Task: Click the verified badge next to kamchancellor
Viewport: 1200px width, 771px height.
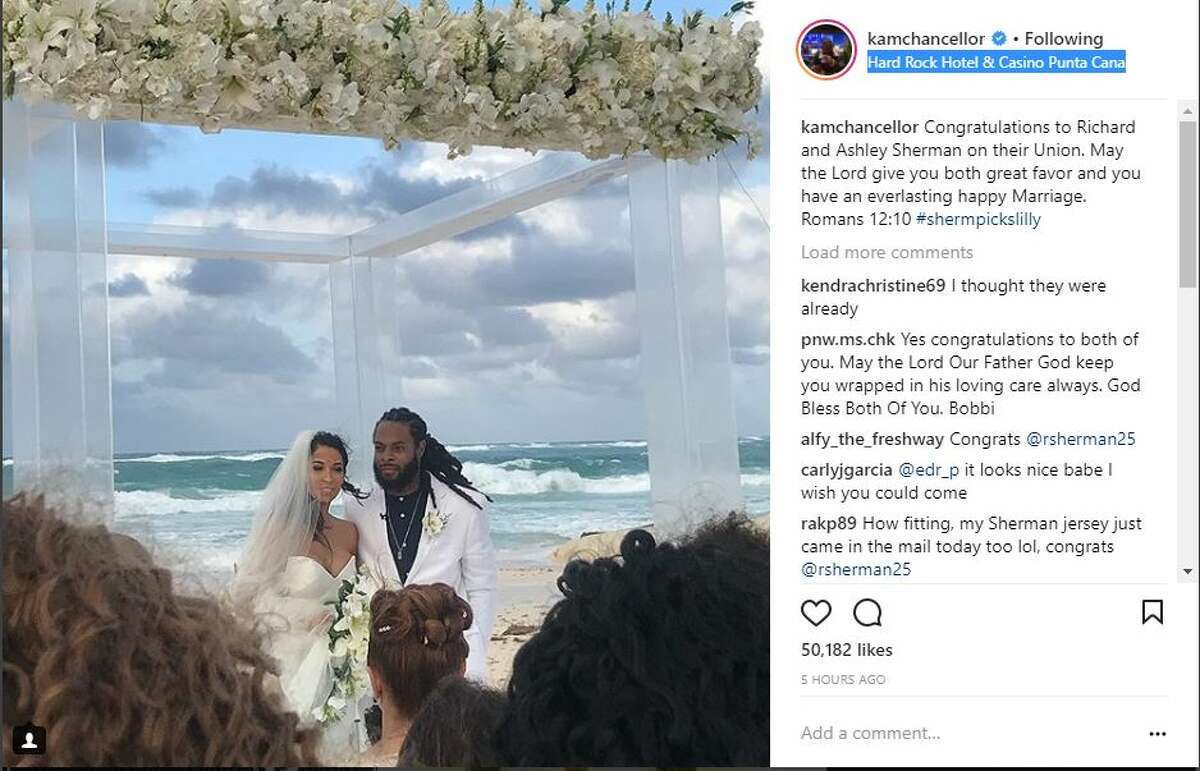Action: [x=998, y=39]
